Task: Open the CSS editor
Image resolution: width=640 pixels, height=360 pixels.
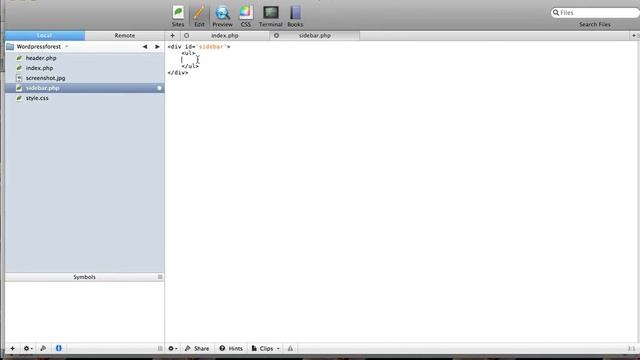Action: 246,16
